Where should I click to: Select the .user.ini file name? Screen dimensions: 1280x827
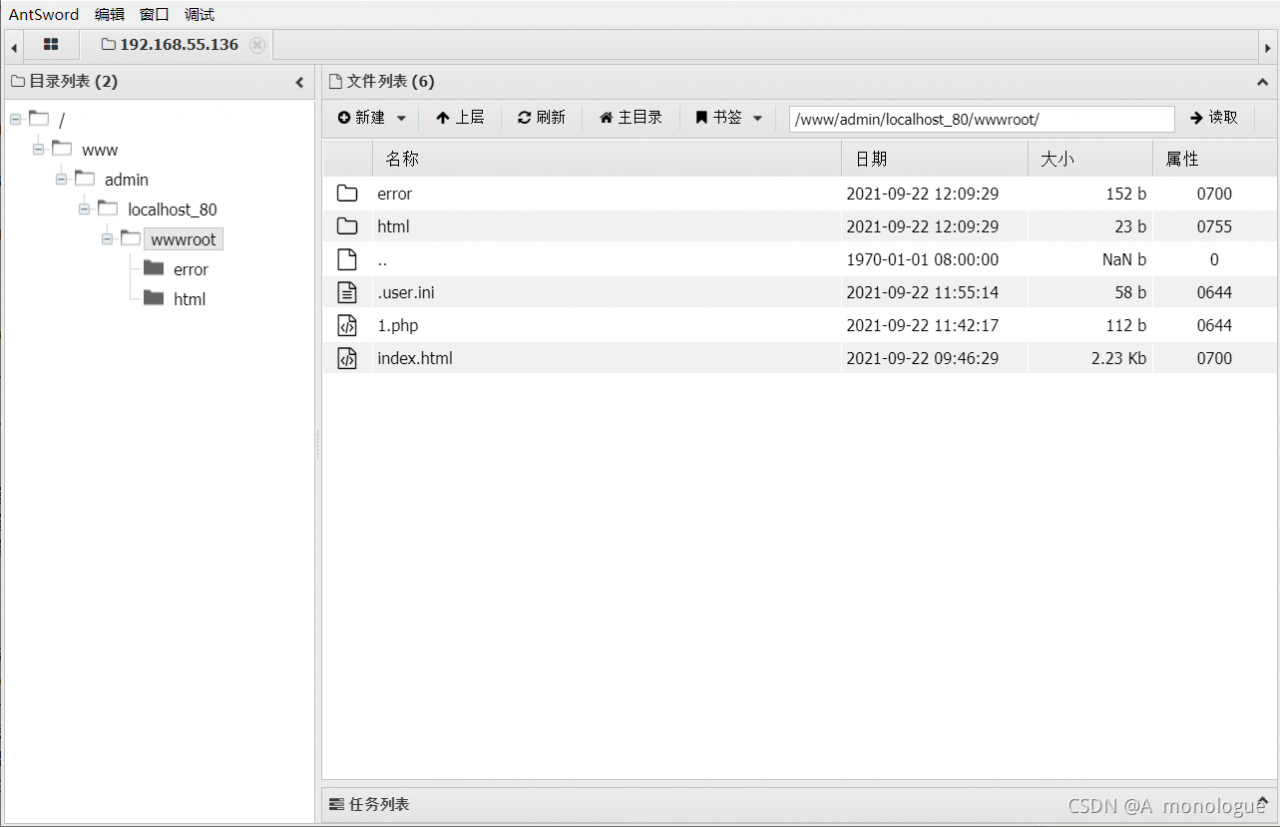click(406, 293)
